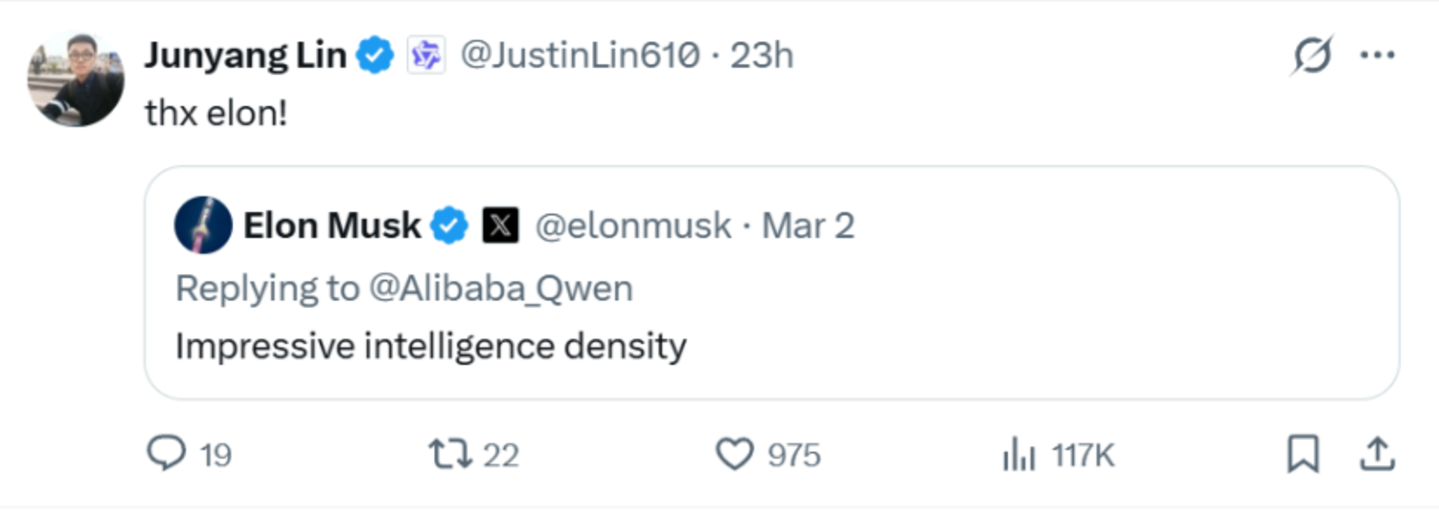Click the reply comment icon
Viewport: 1439px width, 516px height.
(x=166, y=455)
